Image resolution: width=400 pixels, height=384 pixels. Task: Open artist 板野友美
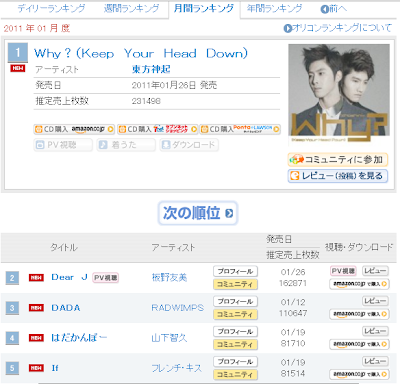[x=169, y=277]
